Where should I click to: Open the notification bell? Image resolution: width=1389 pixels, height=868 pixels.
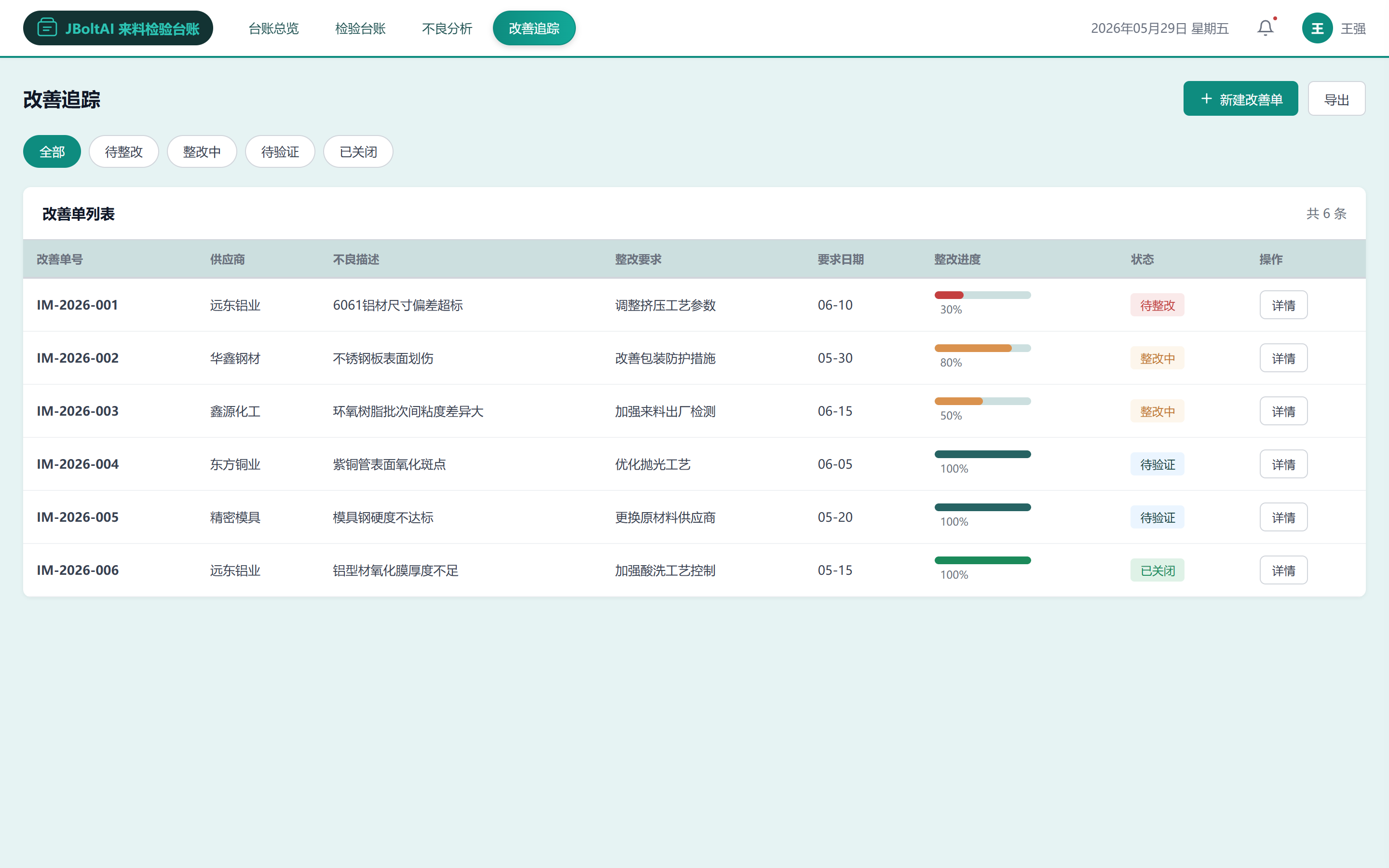1265,28
